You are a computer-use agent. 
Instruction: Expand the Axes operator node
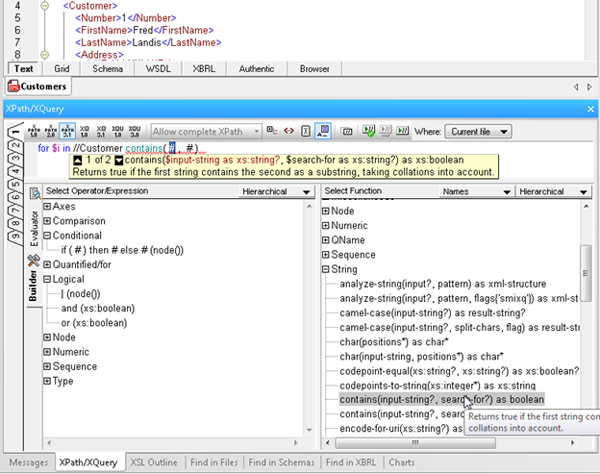tap(47, 206)
